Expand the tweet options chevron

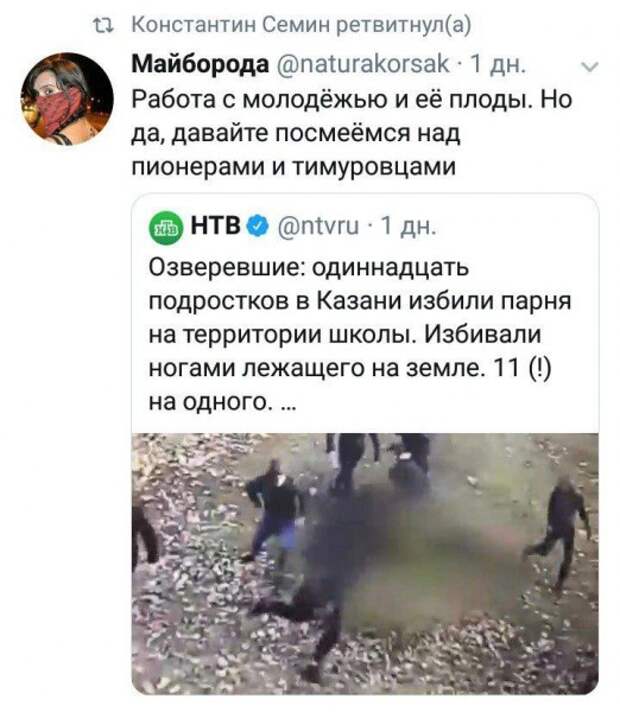590,67
